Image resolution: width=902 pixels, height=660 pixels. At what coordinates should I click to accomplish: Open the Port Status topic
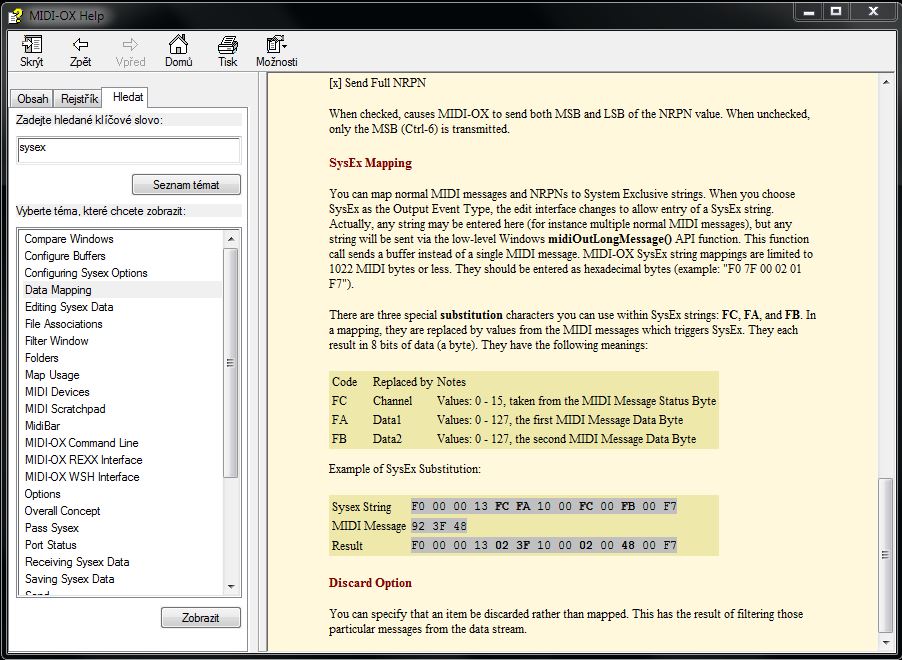point(51,544)
